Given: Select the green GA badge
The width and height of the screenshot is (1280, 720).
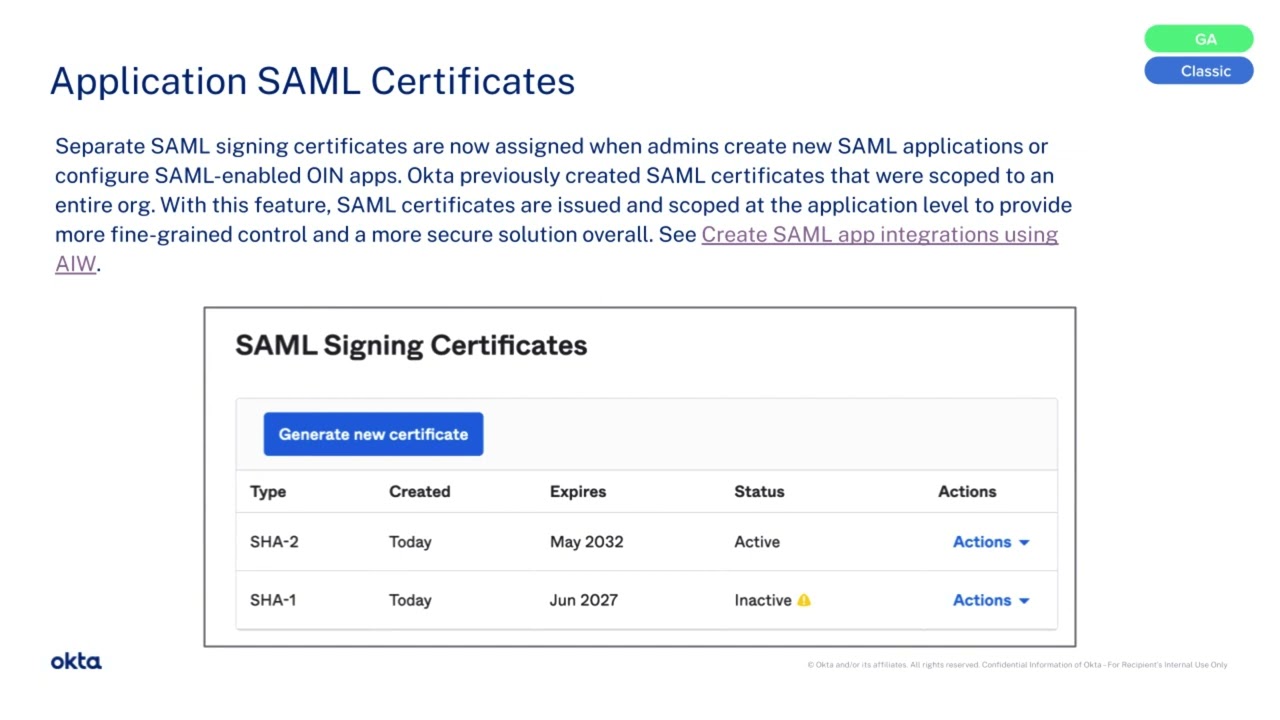Looking at the screenshot, I should point(1199,39).
